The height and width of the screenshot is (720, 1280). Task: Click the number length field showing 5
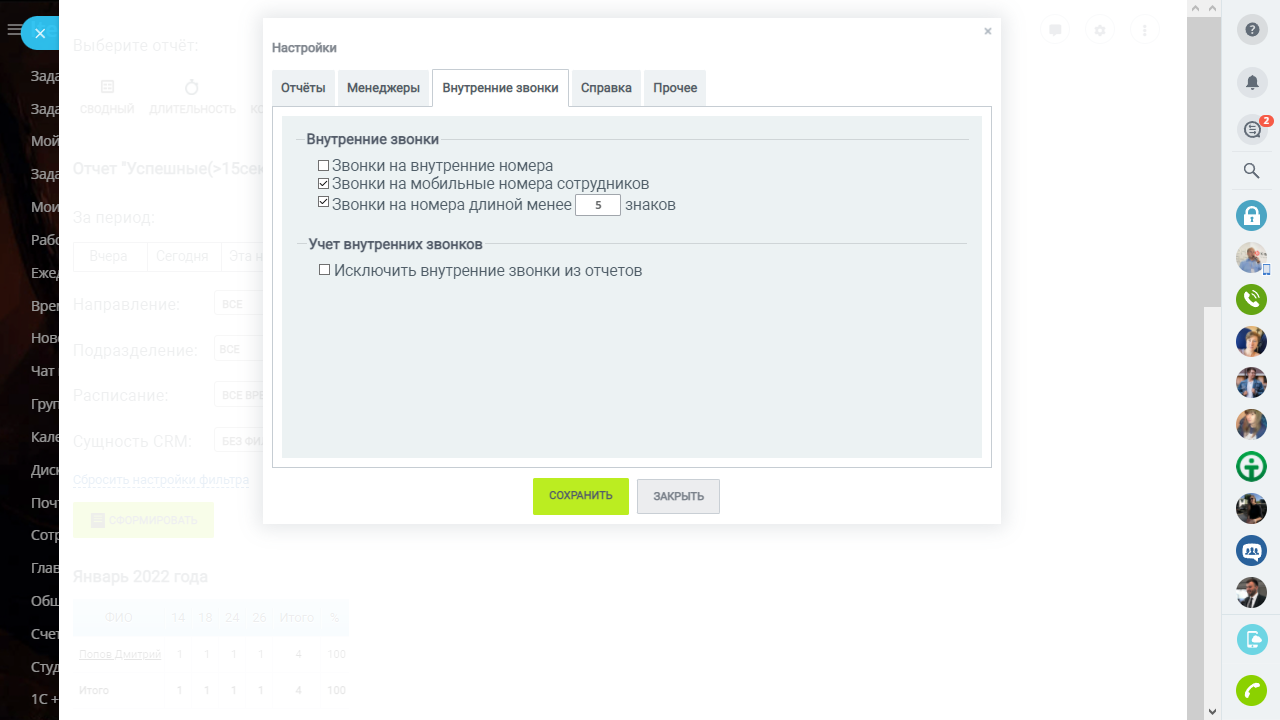pyautogui.click(x=598, y=205)
